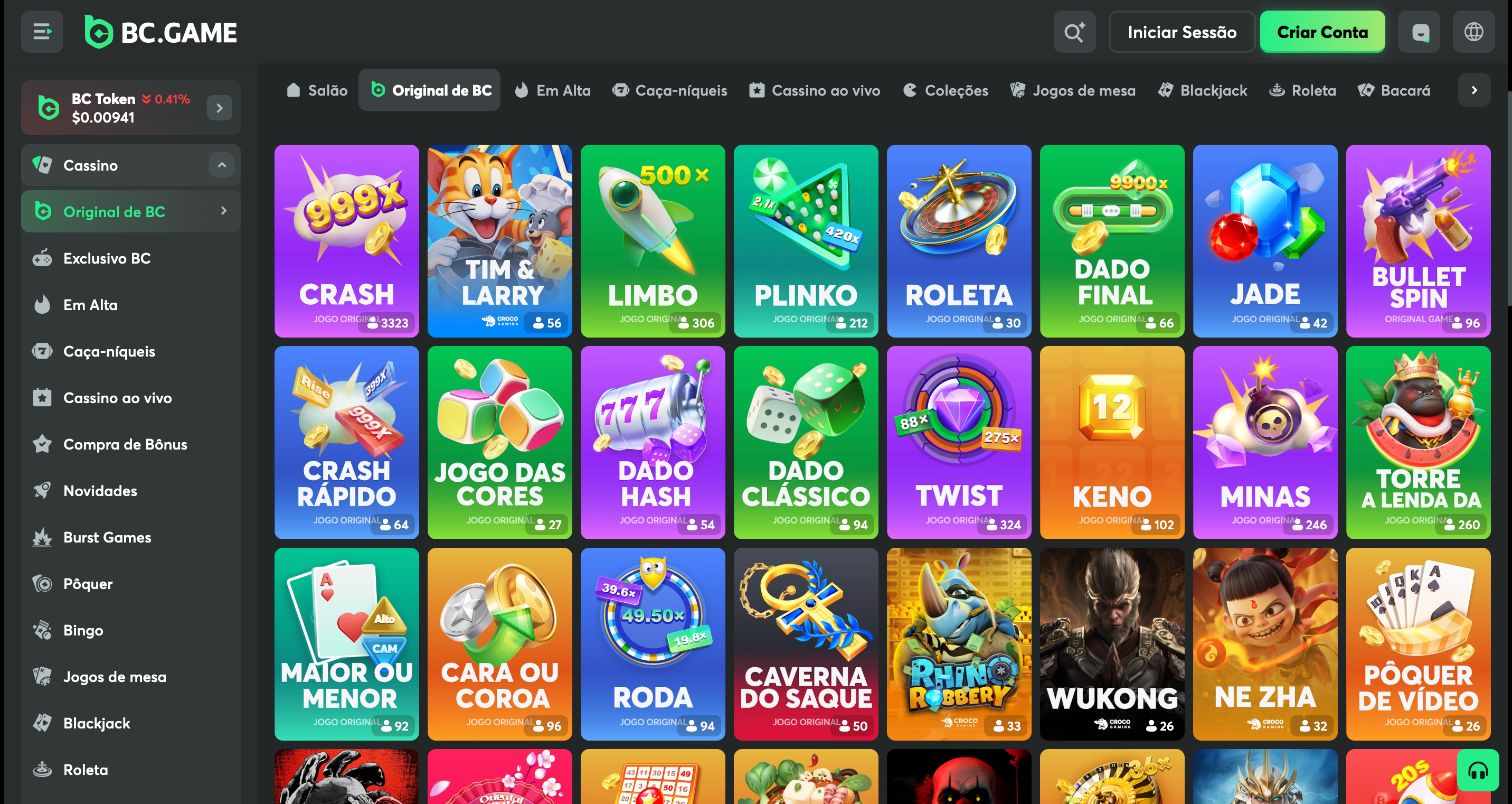Open the Jogo das Cores game card
This screenshot has width=1512, height=804.
(x=500, y=442)
